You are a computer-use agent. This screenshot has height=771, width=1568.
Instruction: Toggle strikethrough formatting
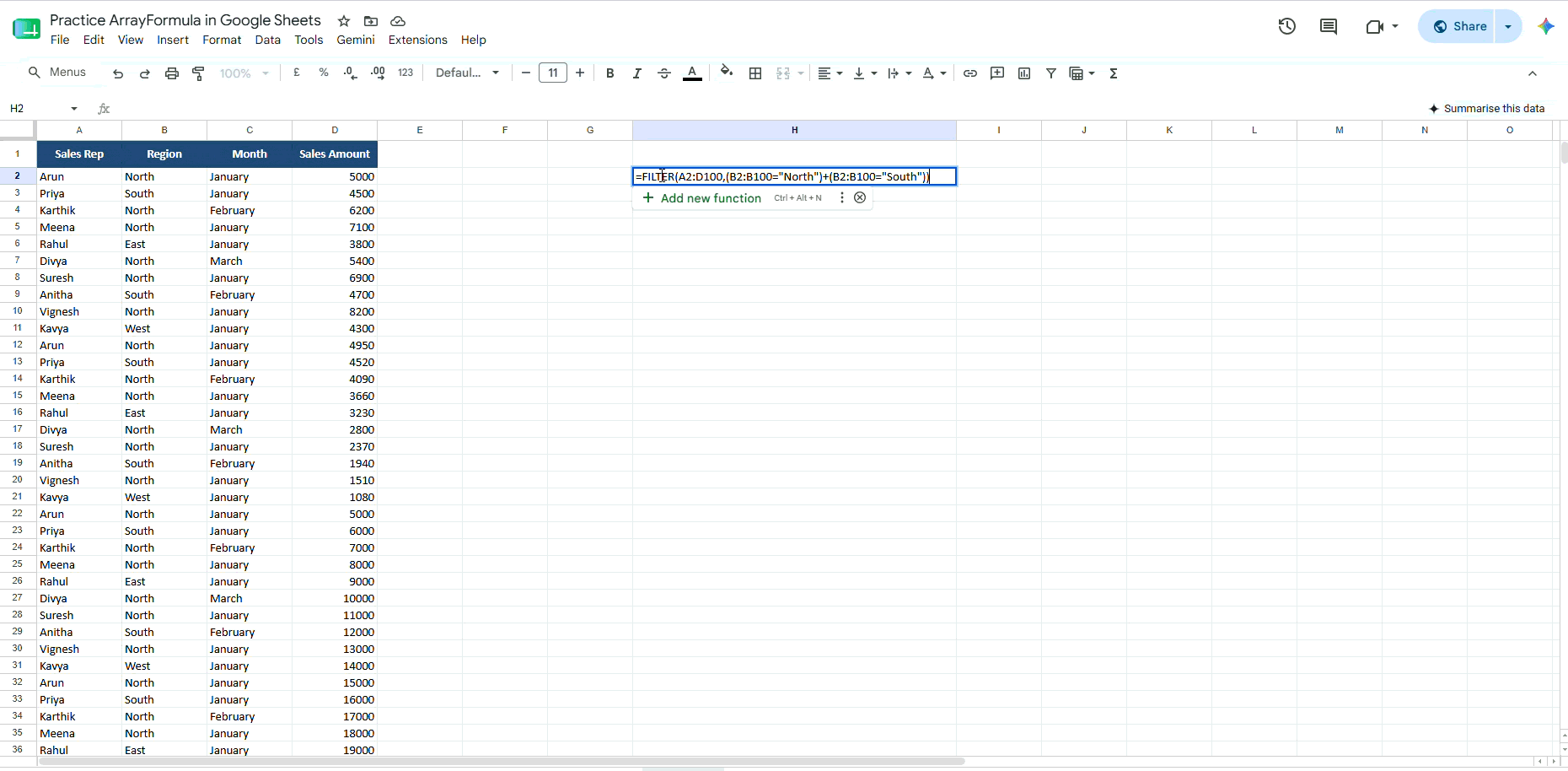tap(664, 73)
